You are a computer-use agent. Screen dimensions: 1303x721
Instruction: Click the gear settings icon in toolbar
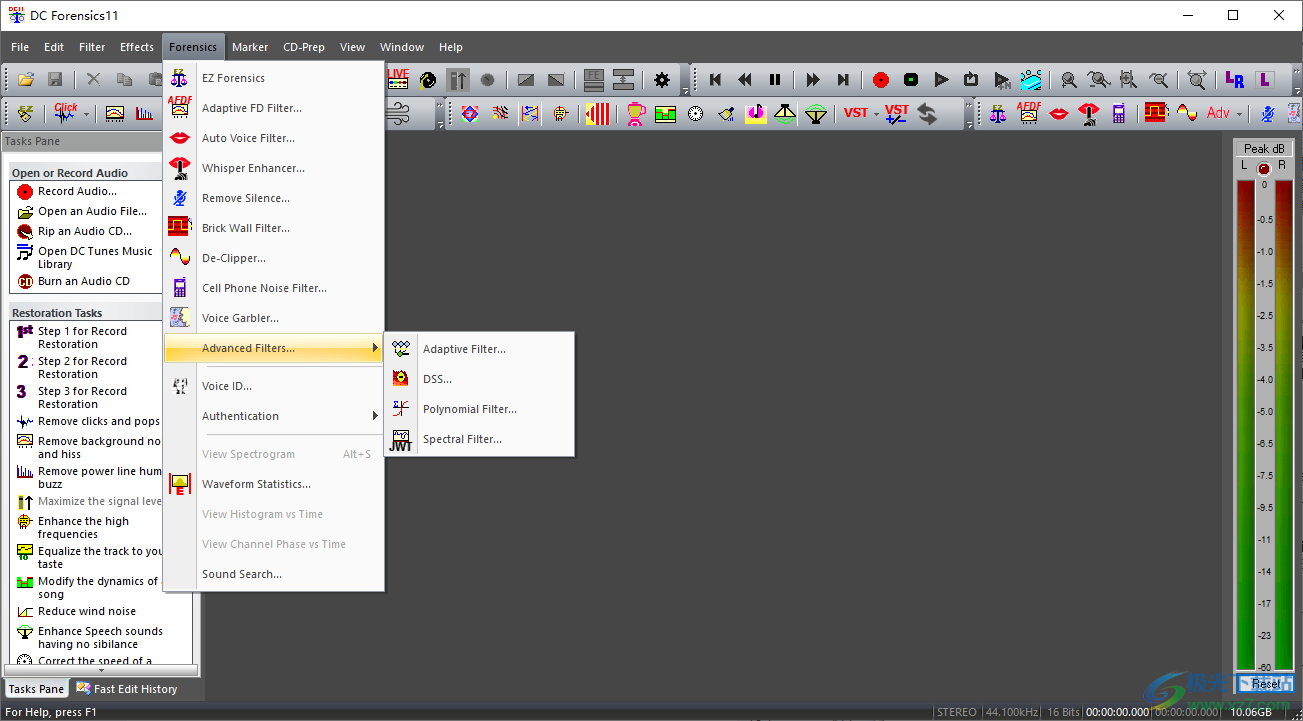coord(661,80)
